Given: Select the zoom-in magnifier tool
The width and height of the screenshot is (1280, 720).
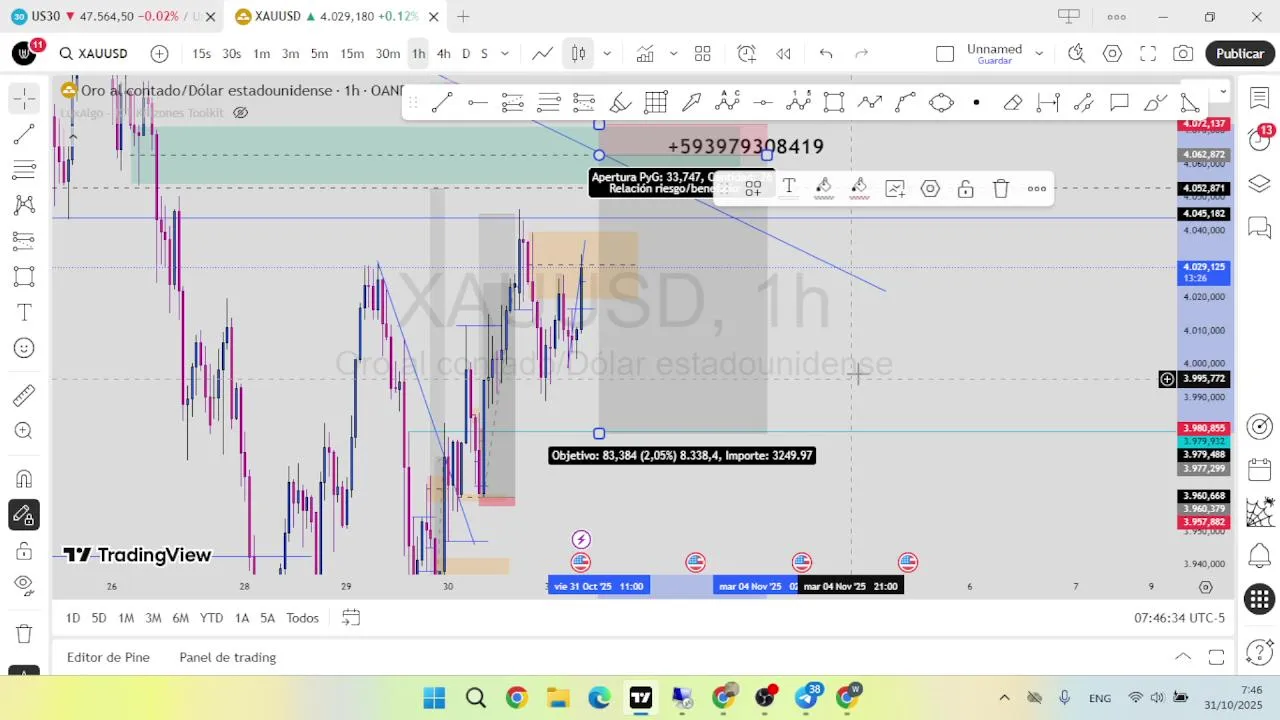Looking at the screenshot, I should click(24, 431).
